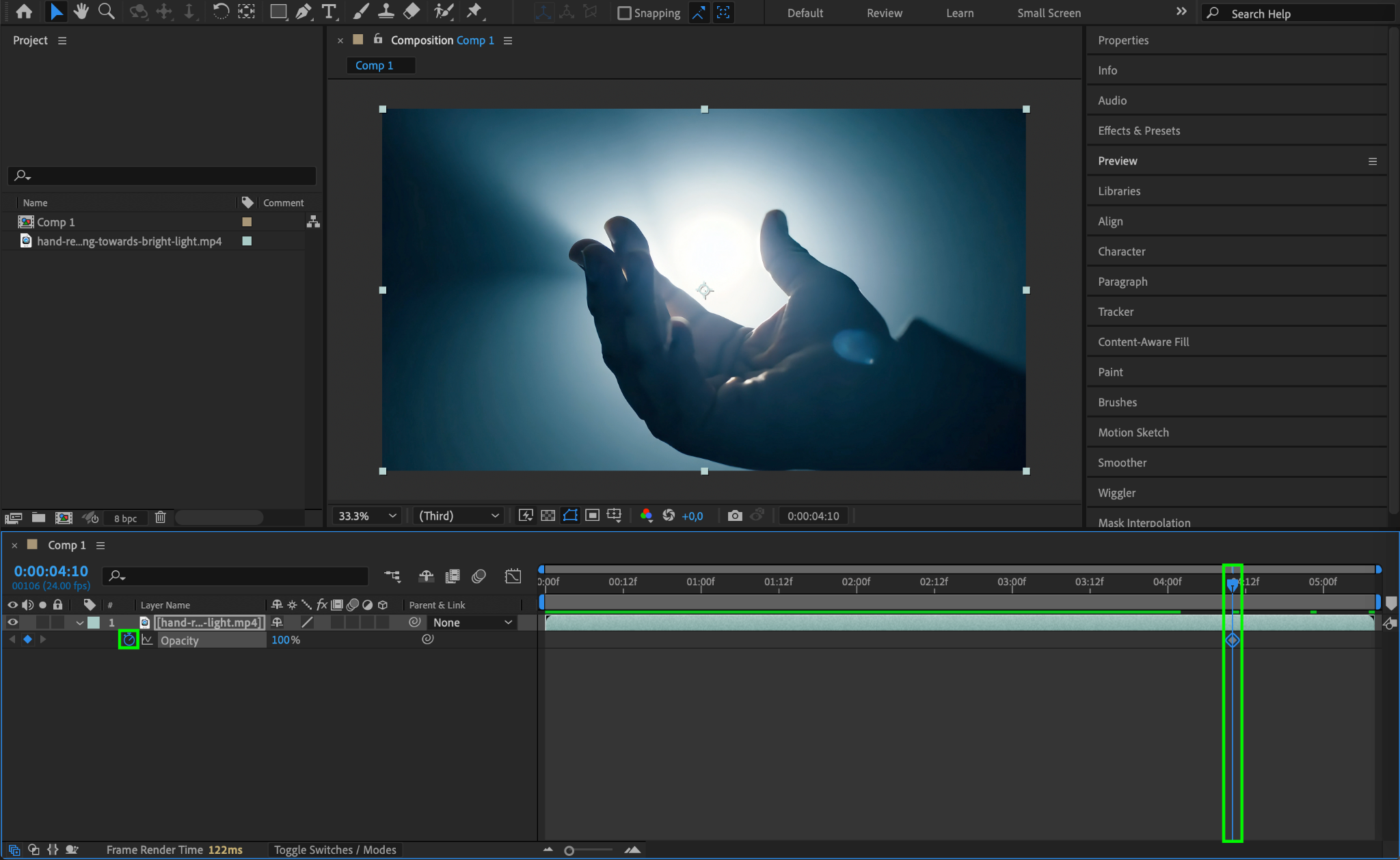Select the Hand tool
The image size is (1400, 860).
[x=81, y=12]
